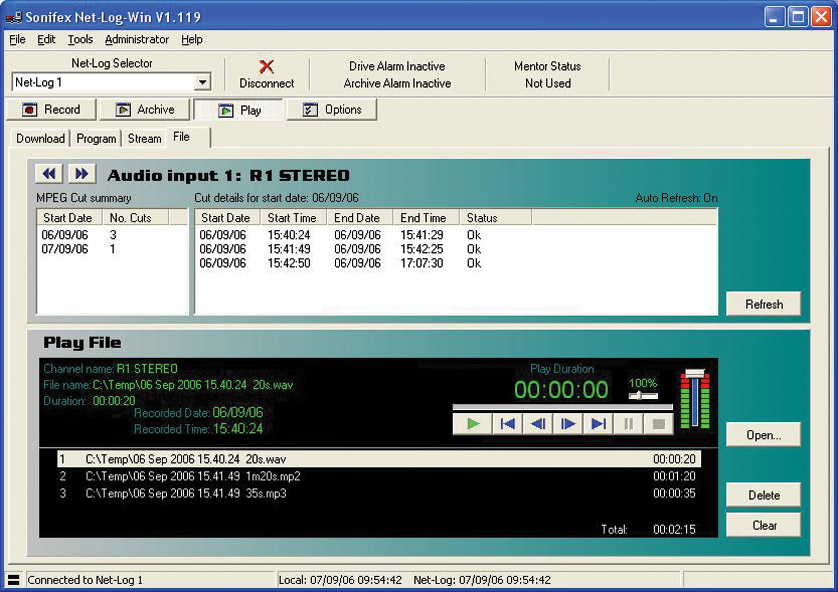The width and height of the screenshot is (838, 592).
Task: Click the Disconnect red X icon
Action: [x=266, y=67]
